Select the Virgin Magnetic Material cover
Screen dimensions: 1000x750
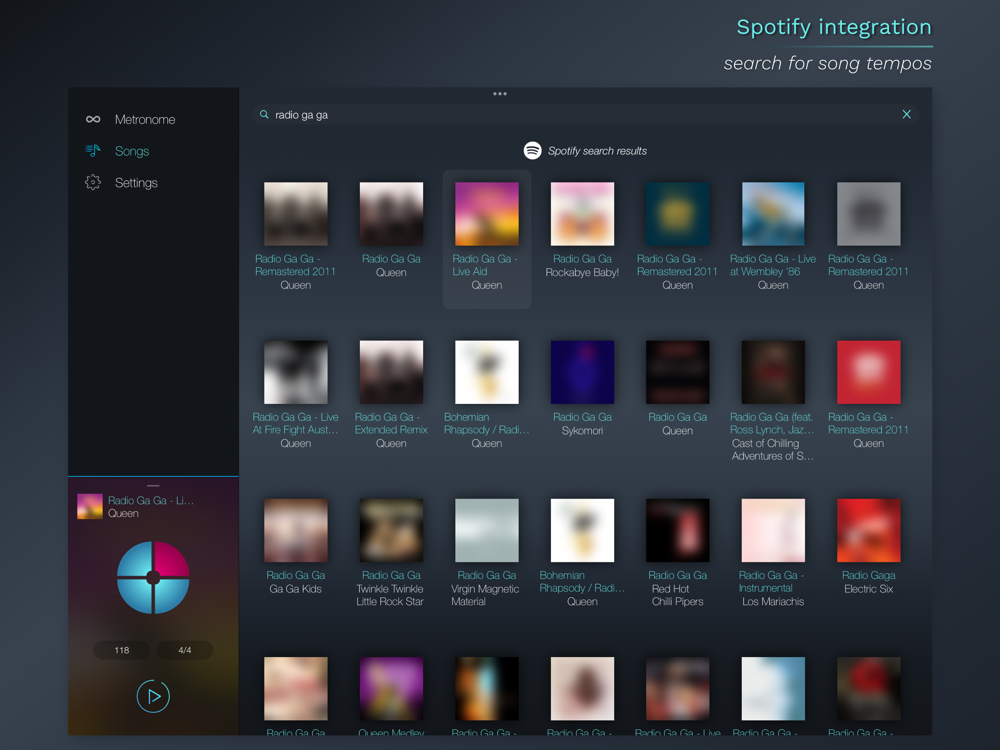(x=487, y=530)
